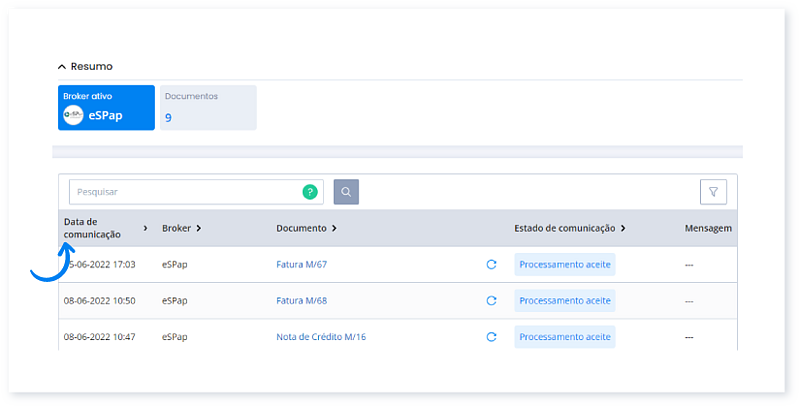Image resolution: width=800 pixels, height=407 pixels.
Task: Select the Documentos 9 summary card
Action: coord(208,107)
